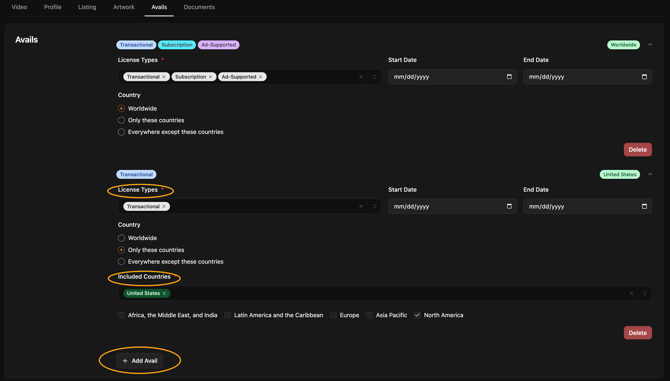Select Worldwide radio in United States avail
670x381 pixels.
point(121,238)
